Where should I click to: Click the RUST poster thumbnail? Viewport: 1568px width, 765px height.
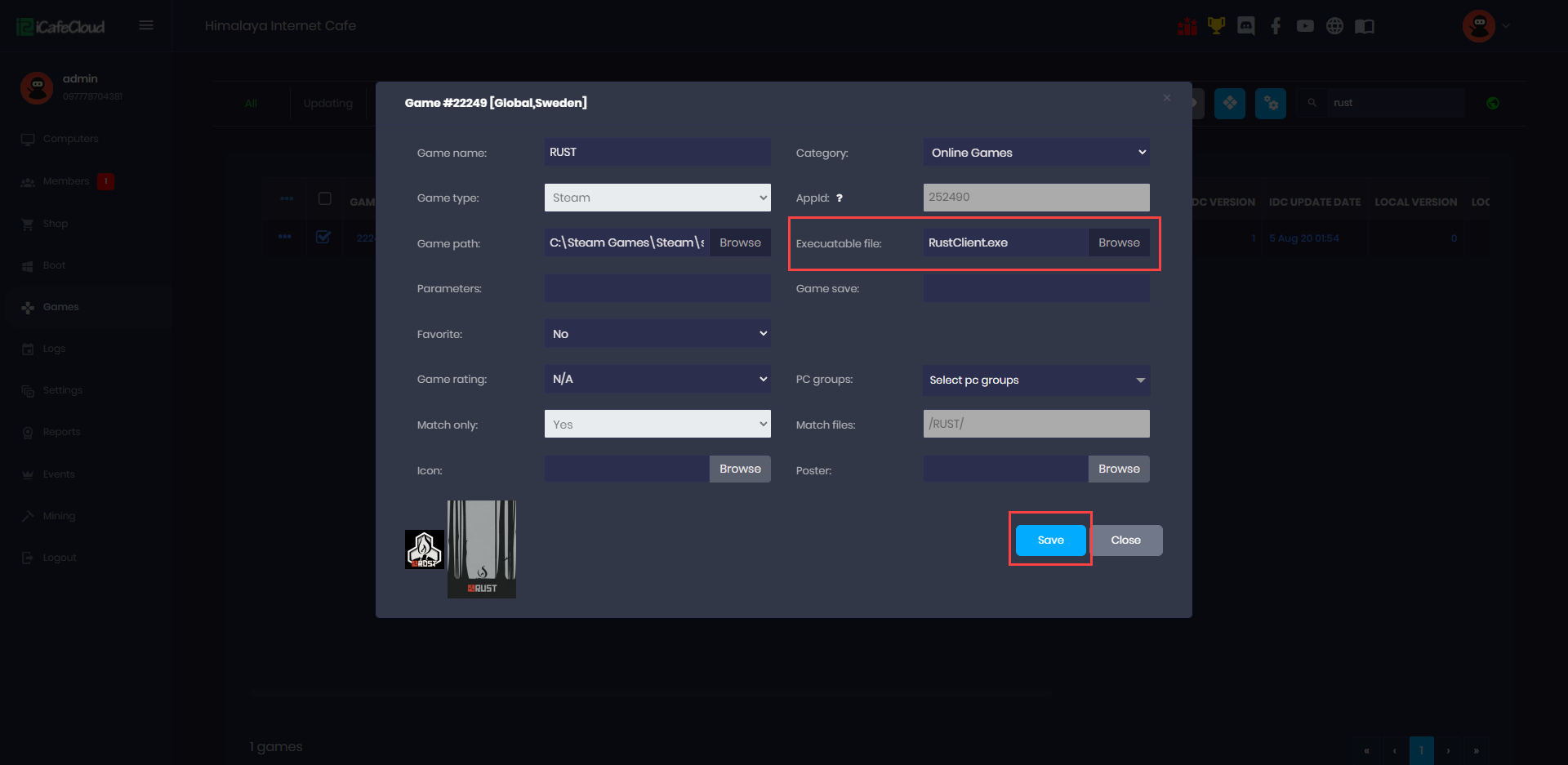point(482,549)
